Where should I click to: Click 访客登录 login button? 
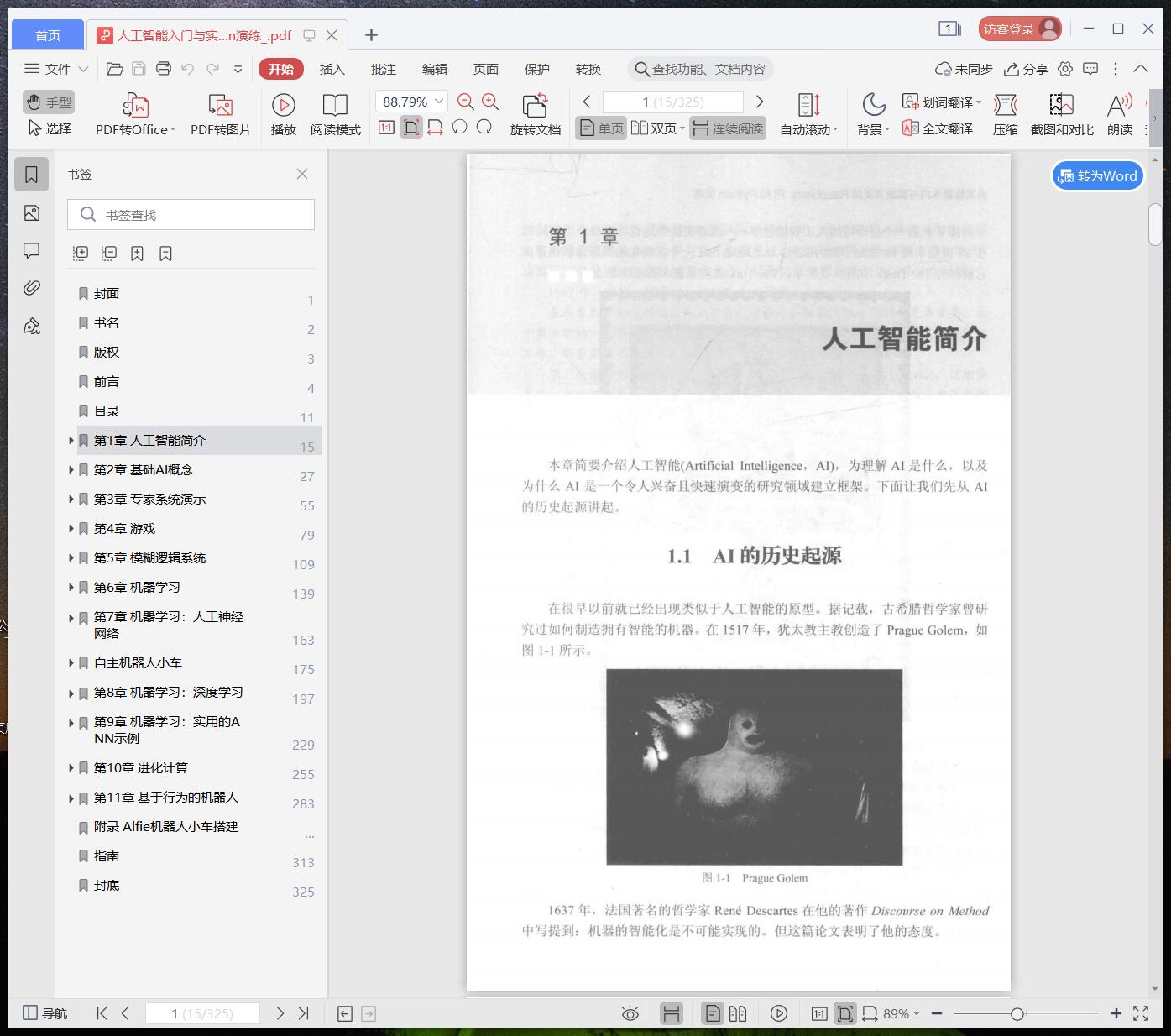click(1020, 29)
